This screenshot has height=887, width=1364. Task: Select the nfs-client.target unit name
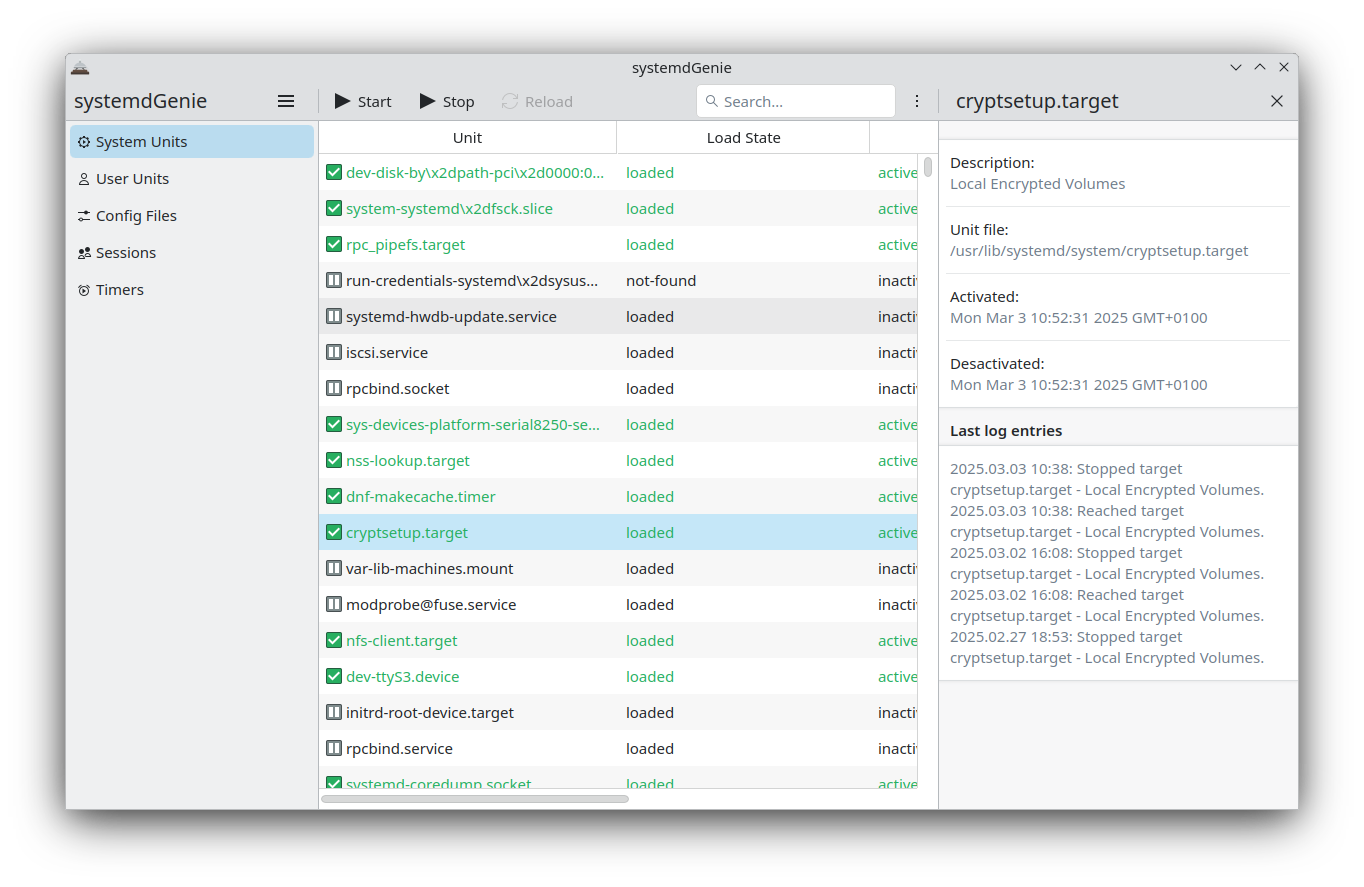[x=402, y=641]
